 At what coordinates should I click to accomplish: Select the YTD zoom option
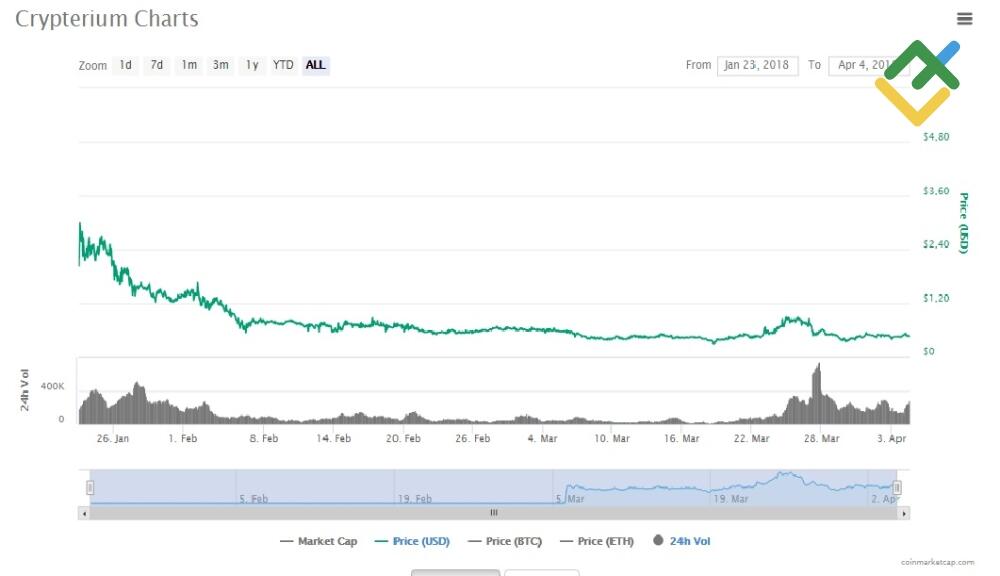[x=283, y=65]
